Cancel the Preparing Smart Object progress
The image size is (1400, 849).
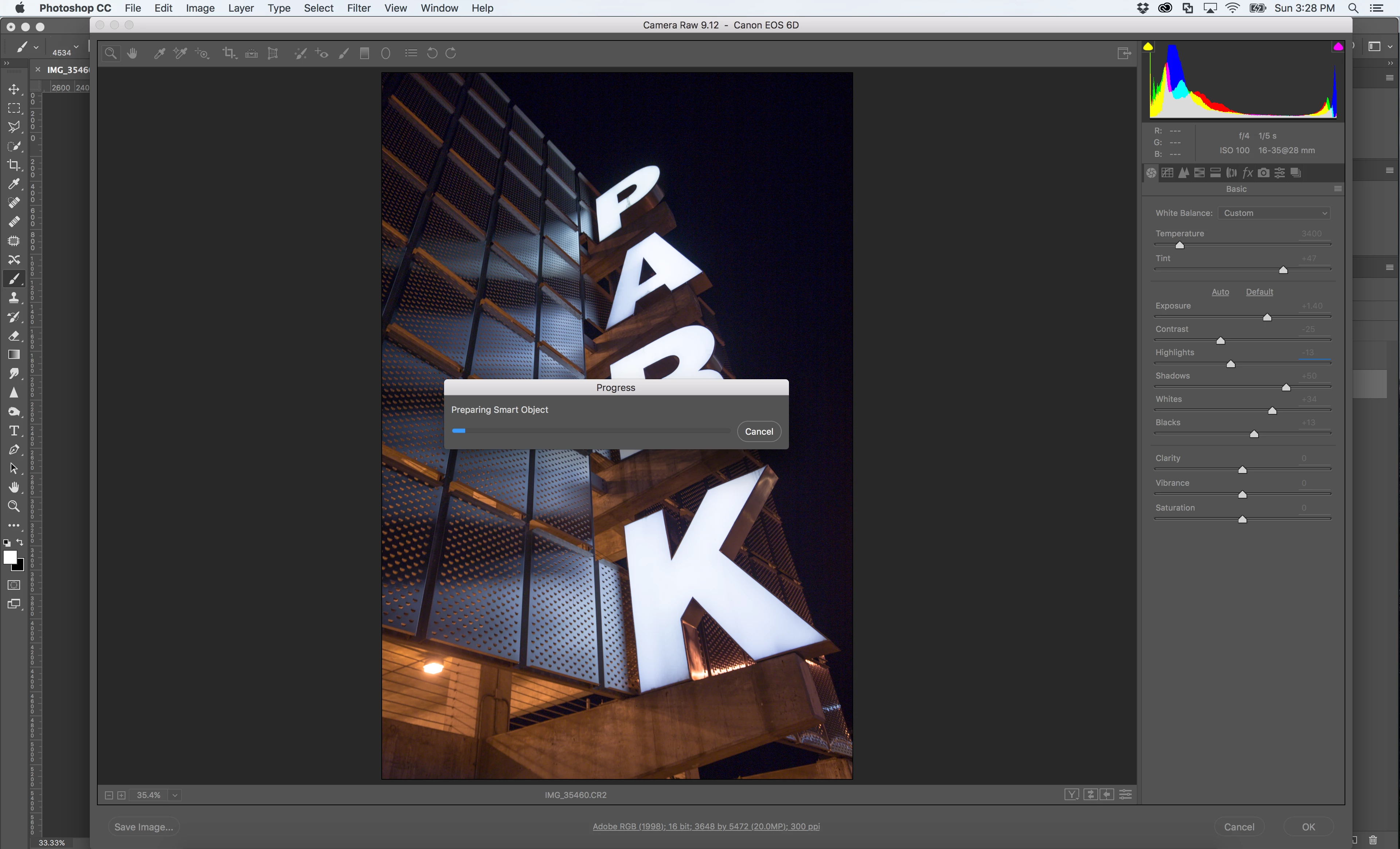tap(759, 431)
